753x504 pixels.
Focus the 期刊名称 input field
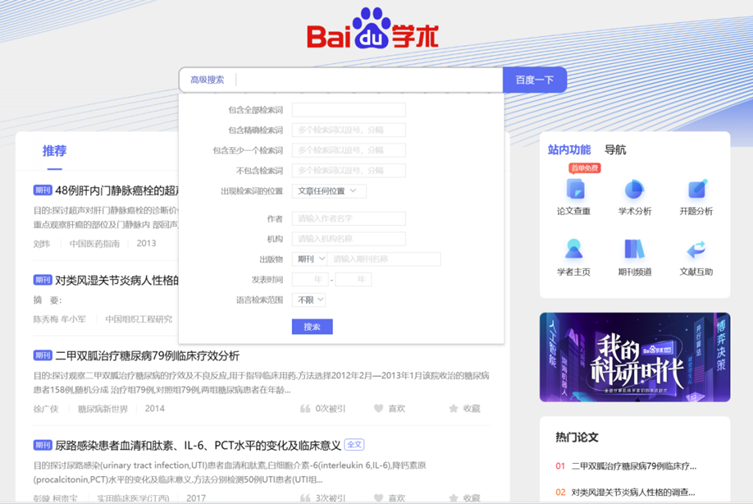(x=384, y=259)
